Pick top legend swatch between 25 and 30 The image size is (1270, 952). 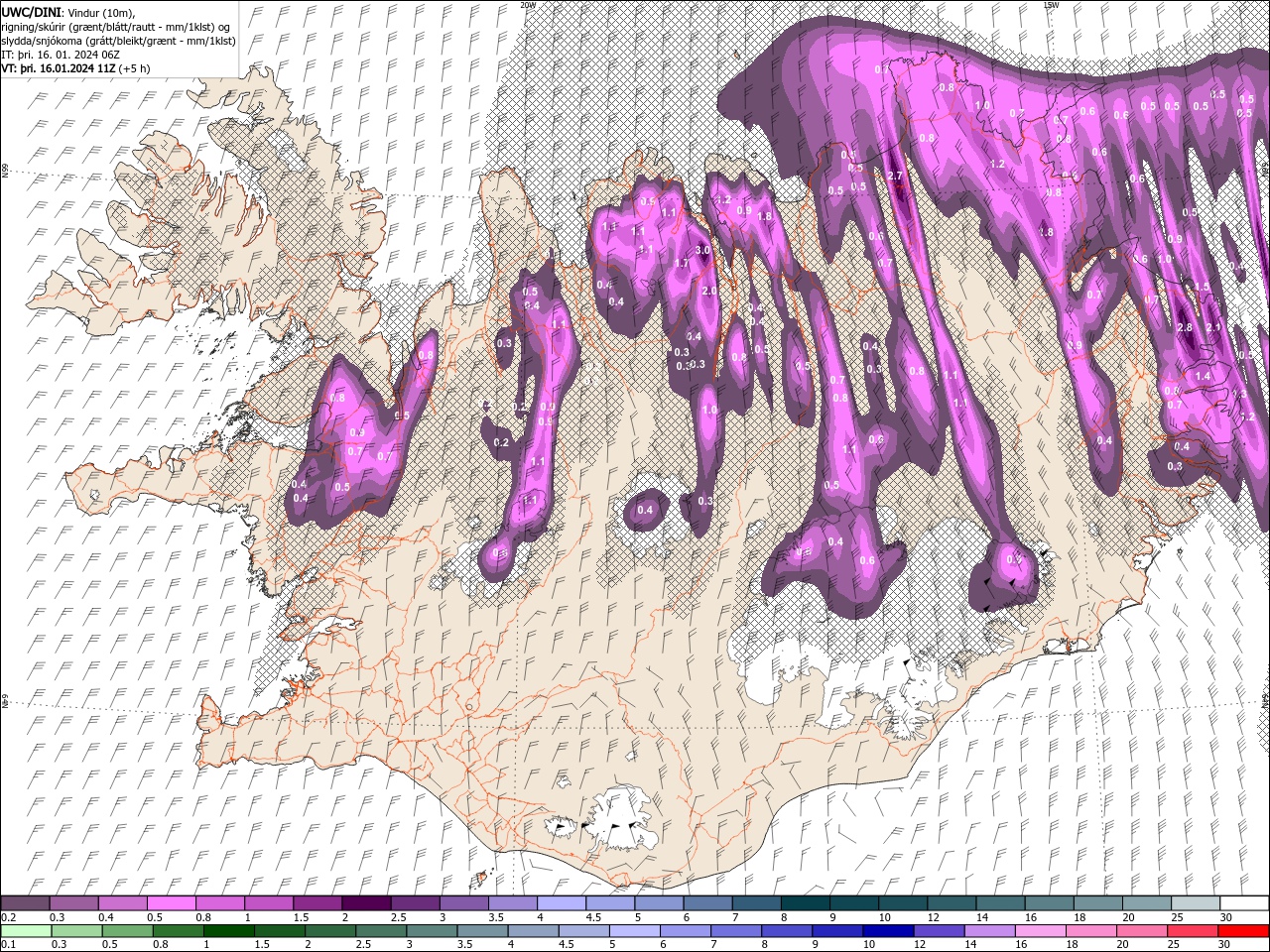(1194, 903)
